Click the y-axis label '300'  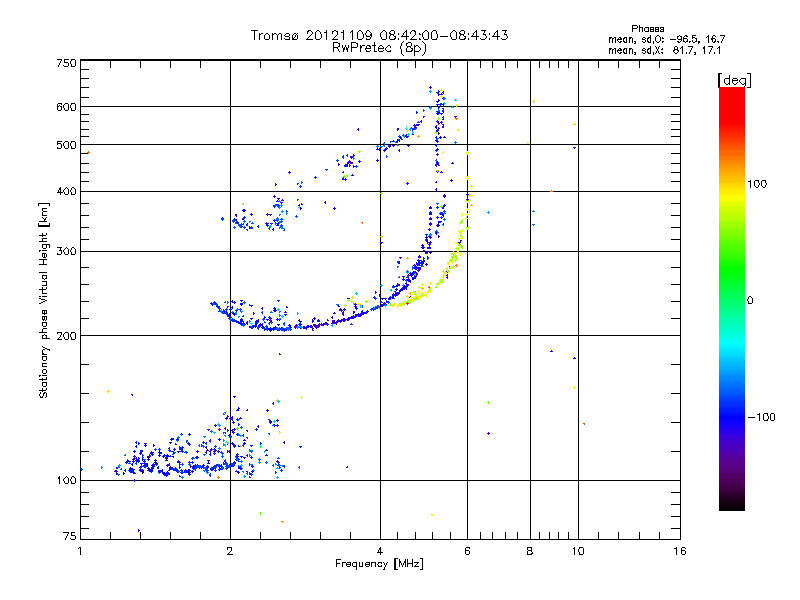point(66,252)
